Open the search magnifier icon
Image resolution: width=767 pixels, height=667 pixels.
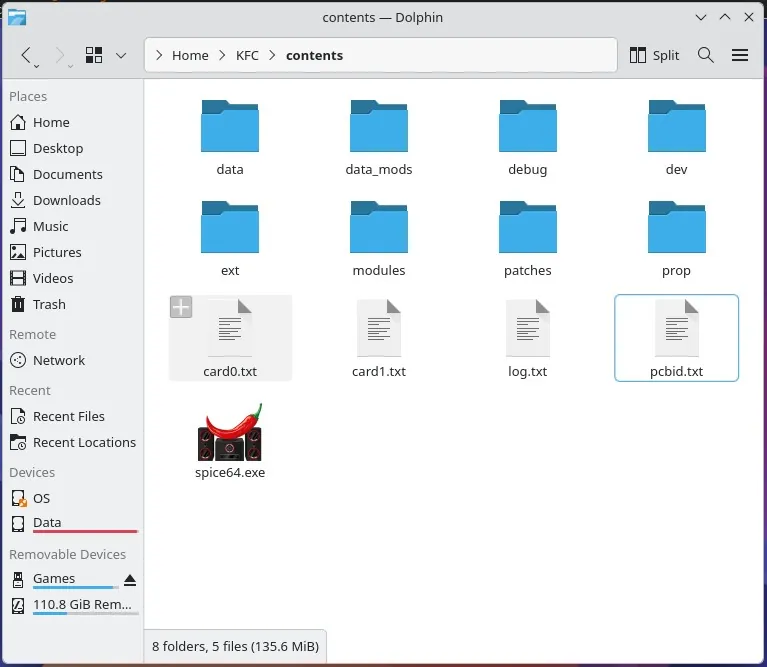pyautogui.click(x=706, y=56)
